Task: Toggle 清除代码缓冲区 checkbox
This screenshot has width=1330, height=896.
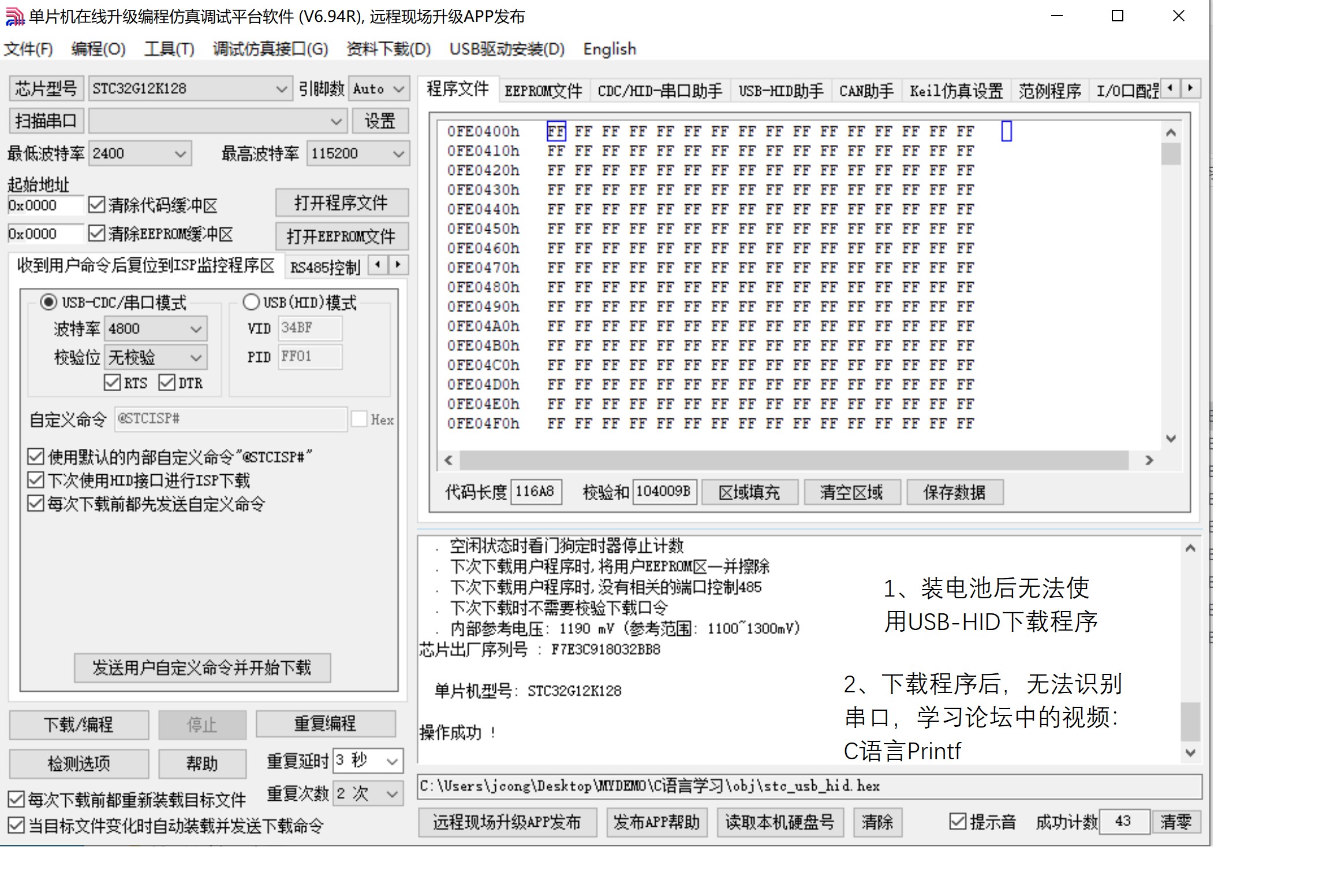Action: [x=96, y=205]
